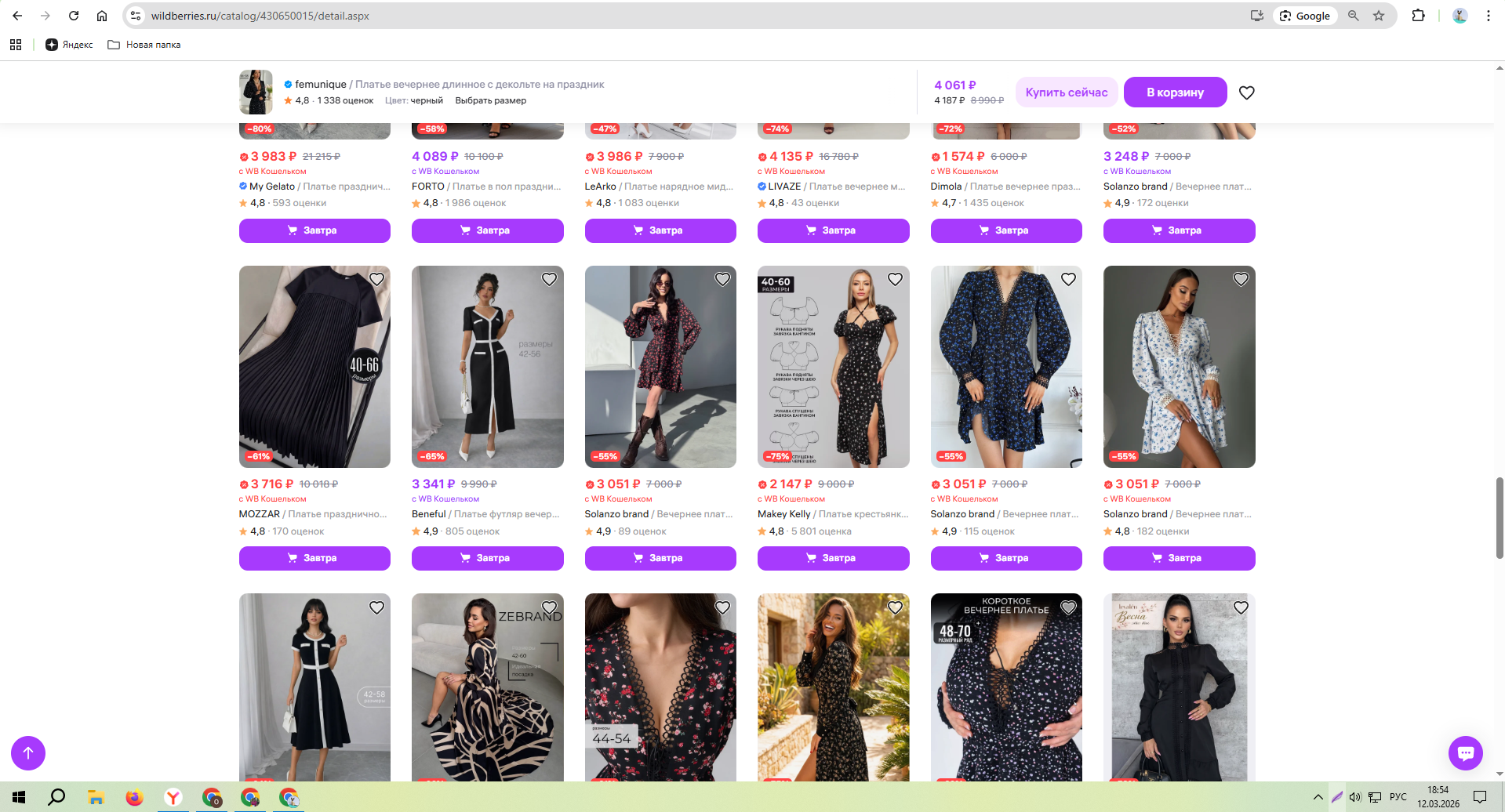Switch the РУС keyboard language
This screenshot has width=1505, height=812.
tap(1398, 797)
